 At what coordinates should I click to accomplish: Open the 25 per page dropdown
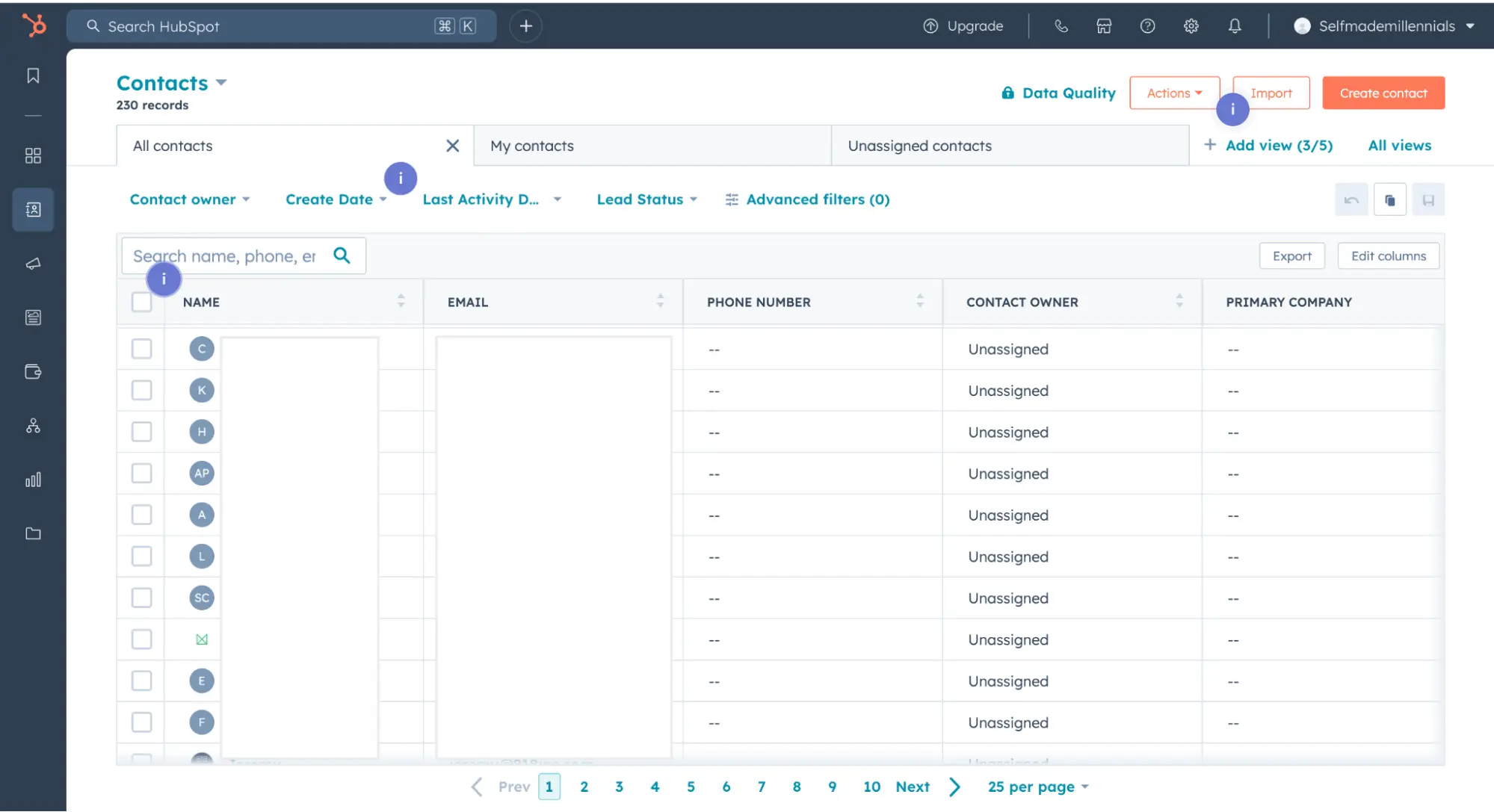[x=1037, y=786]
